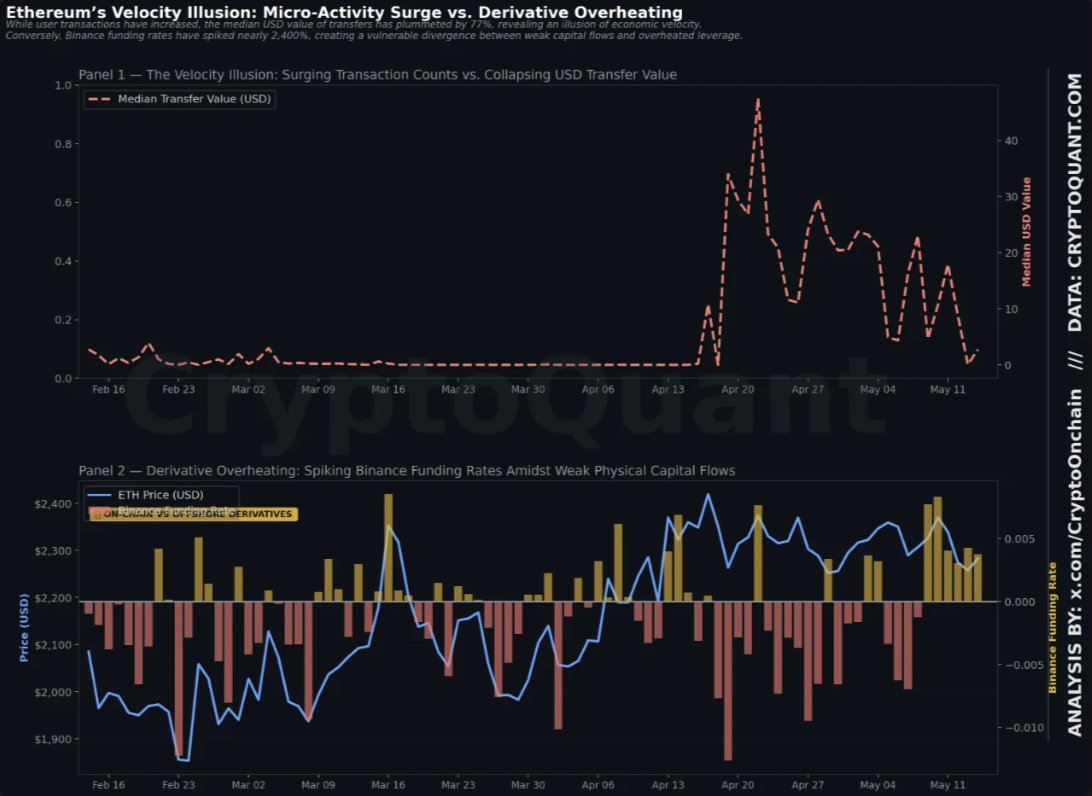Select the subtitle line starting 'While user transactions'
The height and width of the screenshot is (796, 1092).
353,24
